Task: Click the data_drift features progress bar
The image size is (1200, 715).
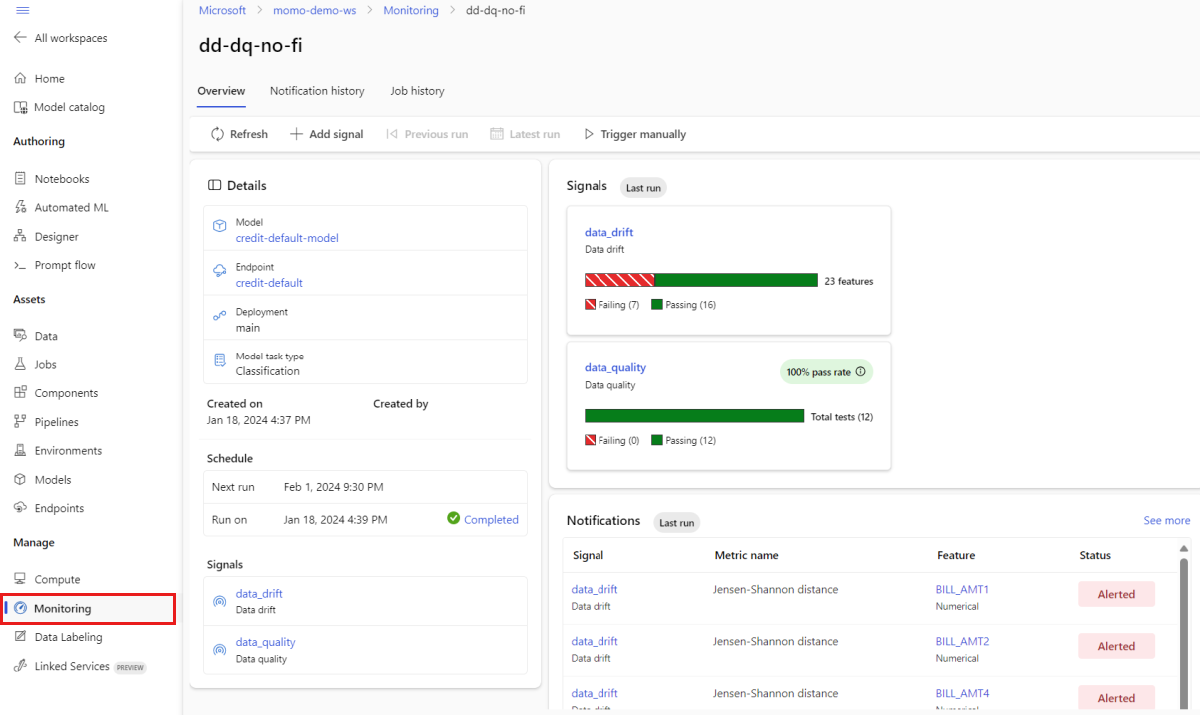Action: tap(700, 279)
